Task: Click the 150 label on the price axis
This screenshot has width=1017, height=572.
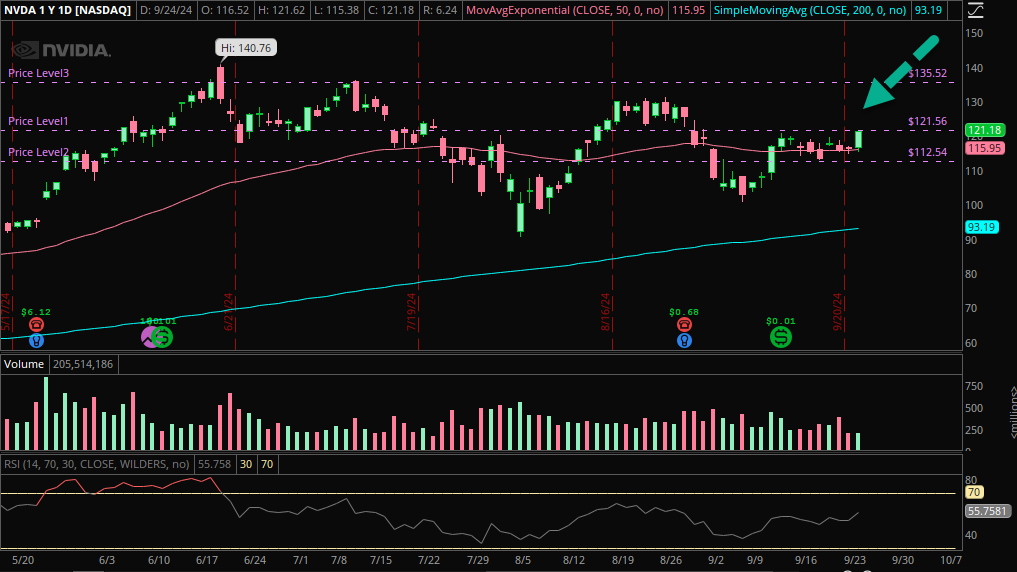Action: coord(974,33)
